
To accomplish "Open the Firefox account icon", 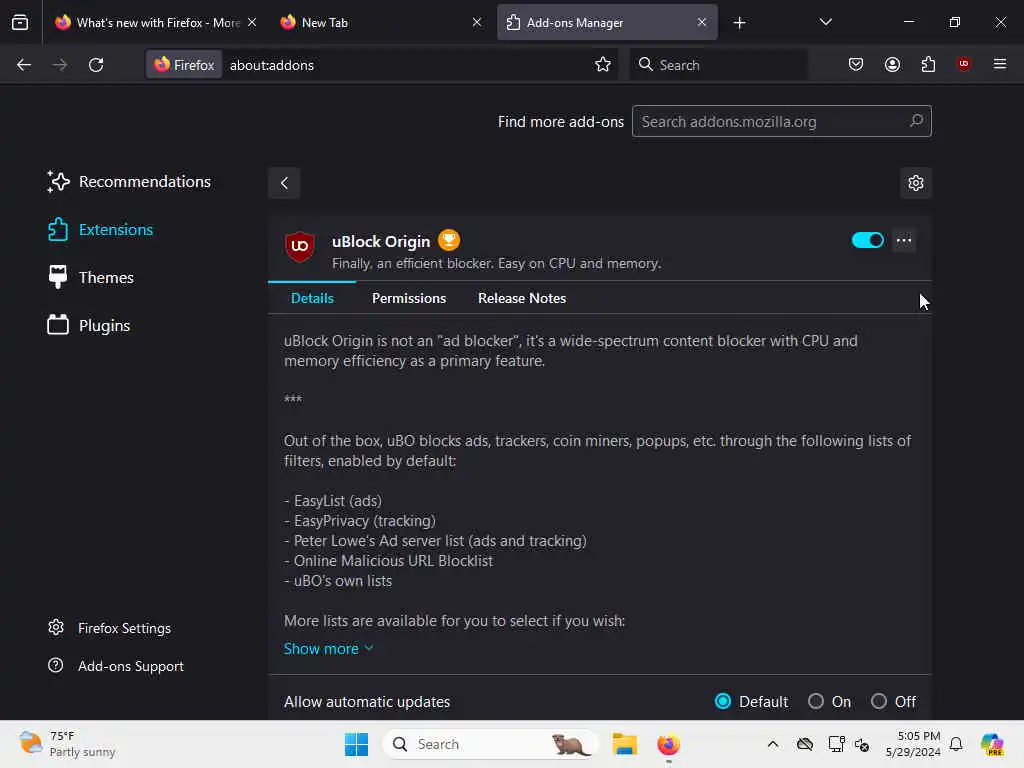I will coord(892,65).
